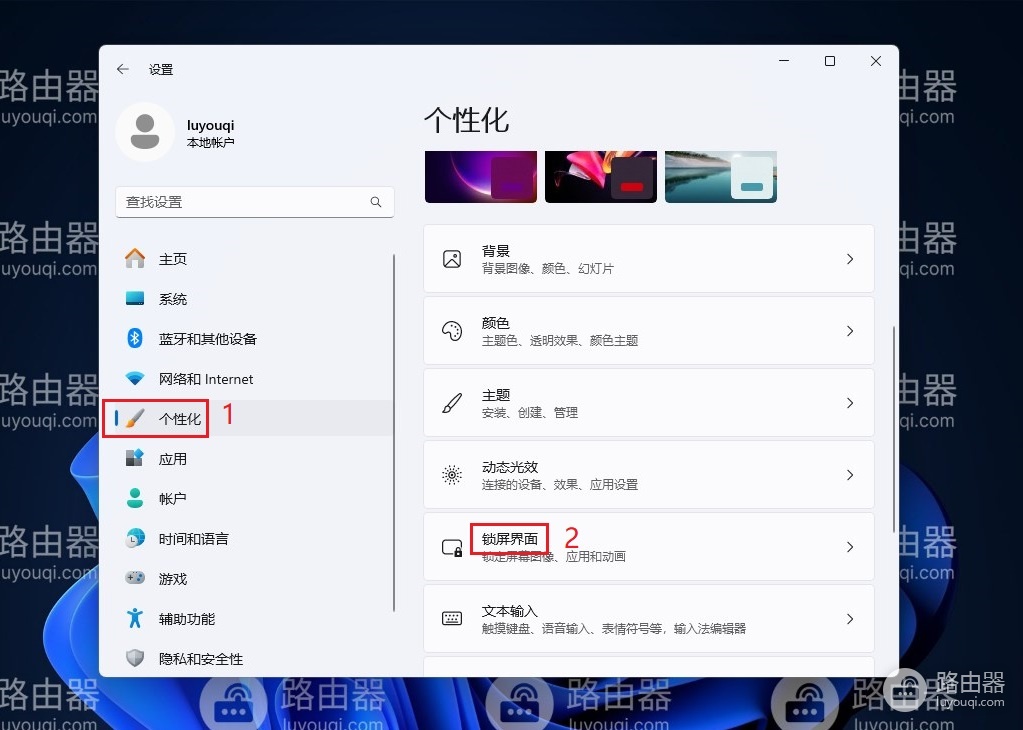Click the lock screen icon in 锁屏界面 row
Image resolution: width=1023 pixels, height=730 pixels.
coord(452,547)
